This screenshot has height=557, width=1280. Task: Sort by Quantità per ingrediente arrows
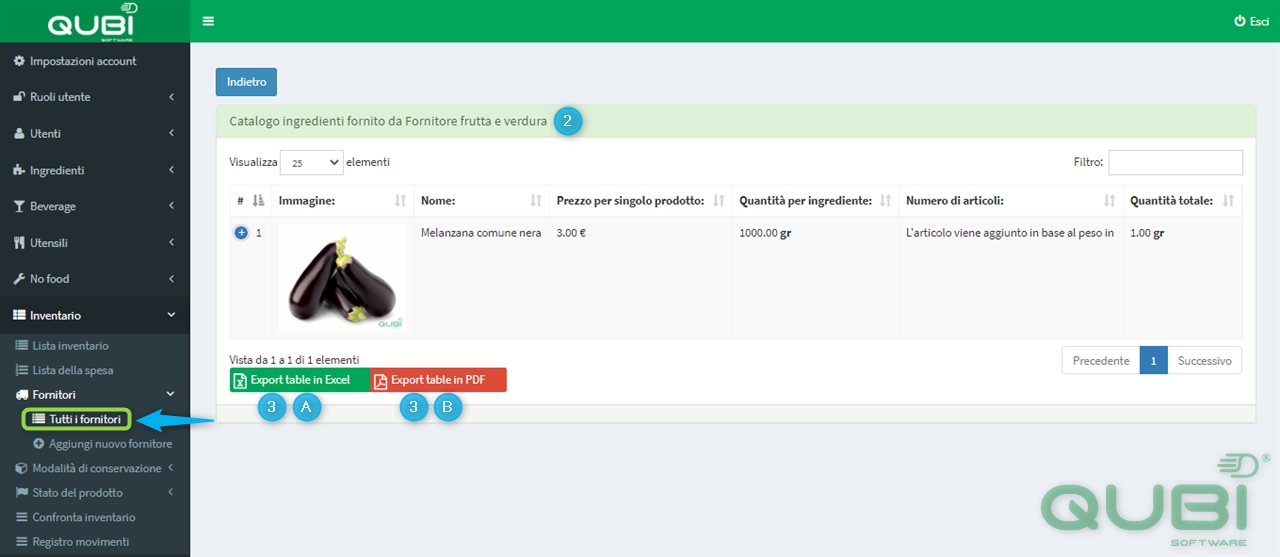(x=885, y=201)
